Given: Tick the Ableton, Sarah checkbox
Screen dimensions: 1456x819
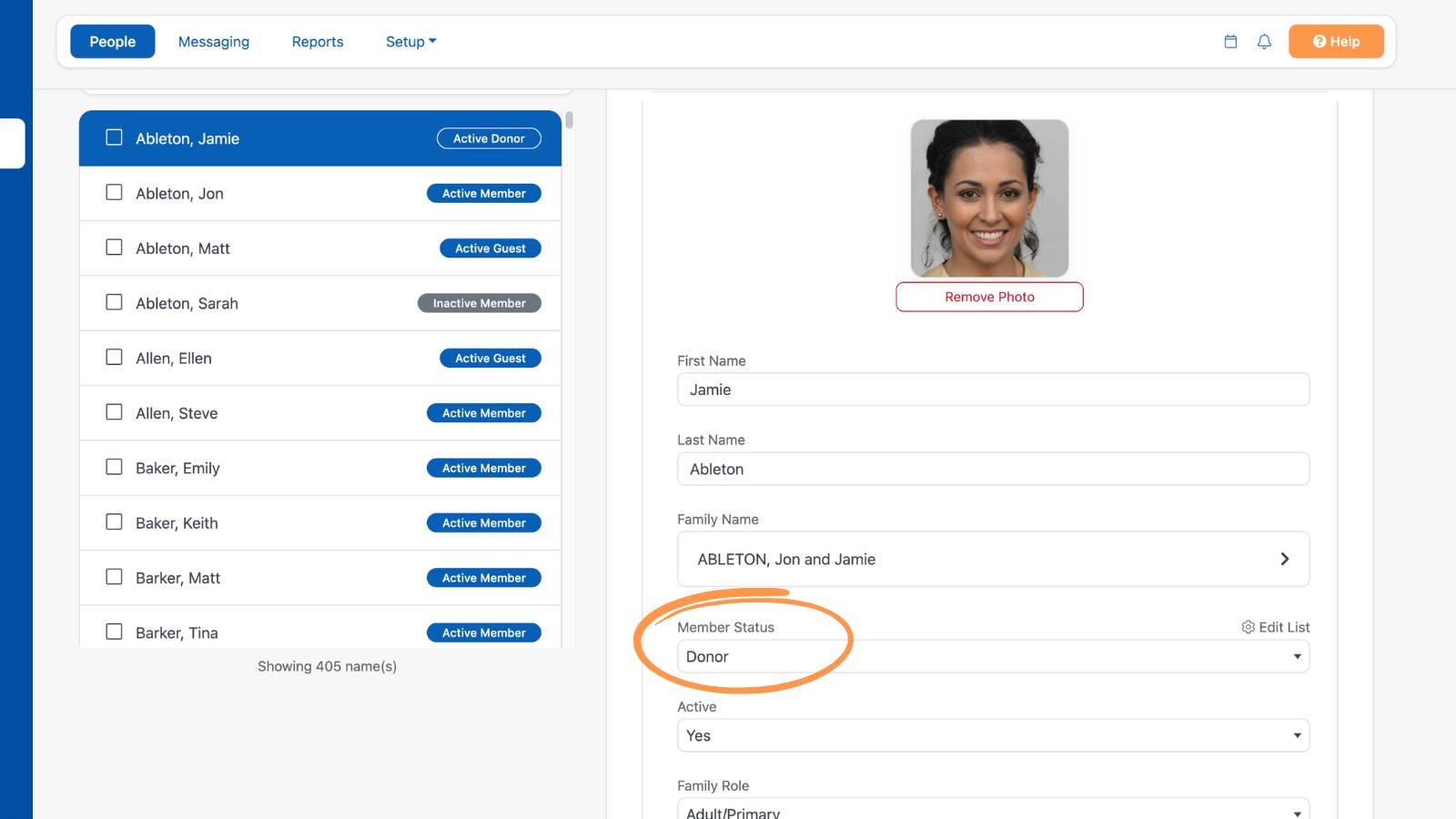Looking at the screenshot, I should 114,302.
